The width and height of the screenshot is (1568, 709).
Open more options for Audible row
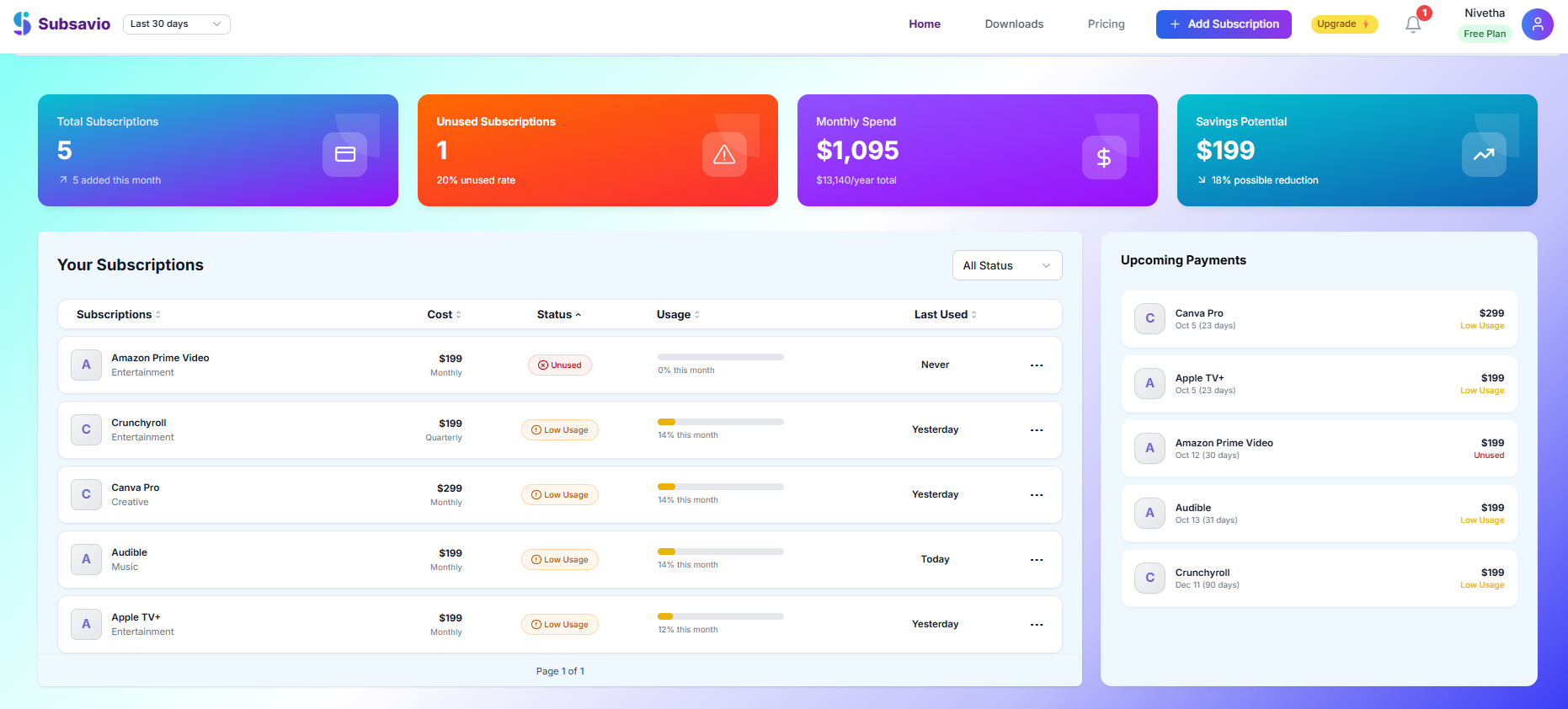click(x=1036, y=560)
